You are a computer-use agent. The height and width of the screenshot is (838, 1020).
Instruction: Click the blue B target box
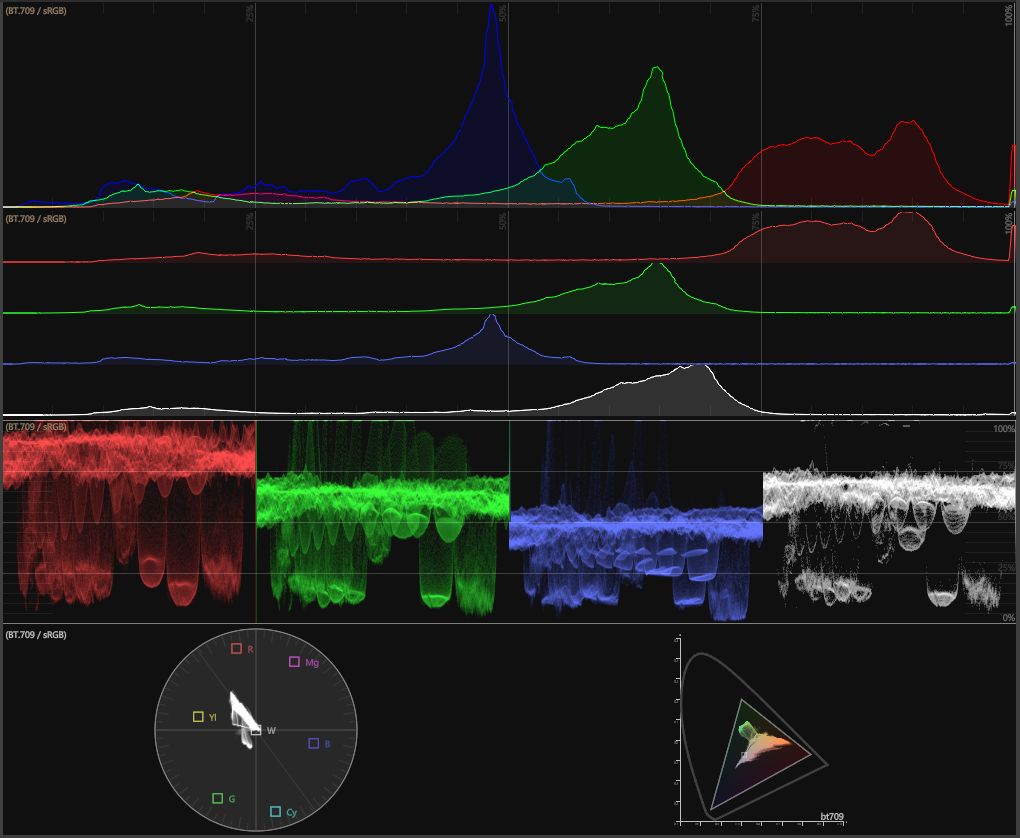click(x=314, y=743)
